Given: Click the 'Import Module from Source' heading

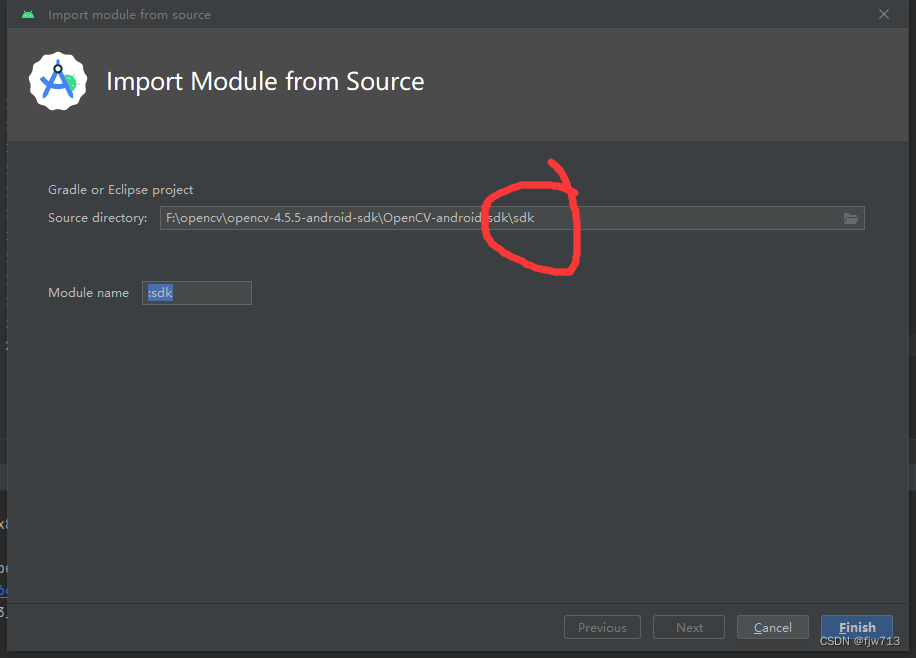Looking at the screenshot, I should click(265, 81).
